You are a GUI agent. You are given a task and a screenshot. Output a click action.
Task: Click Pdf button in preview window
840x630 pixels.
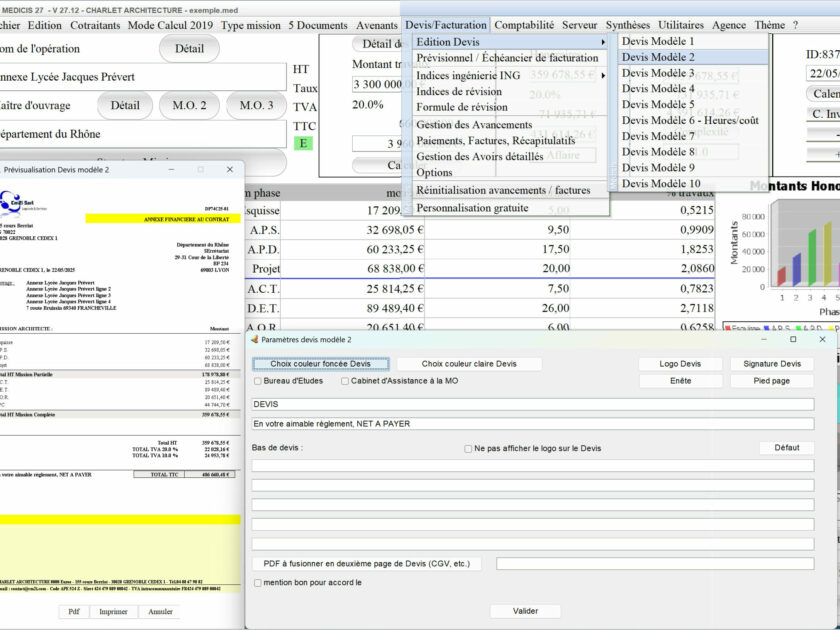pos(74,612)
